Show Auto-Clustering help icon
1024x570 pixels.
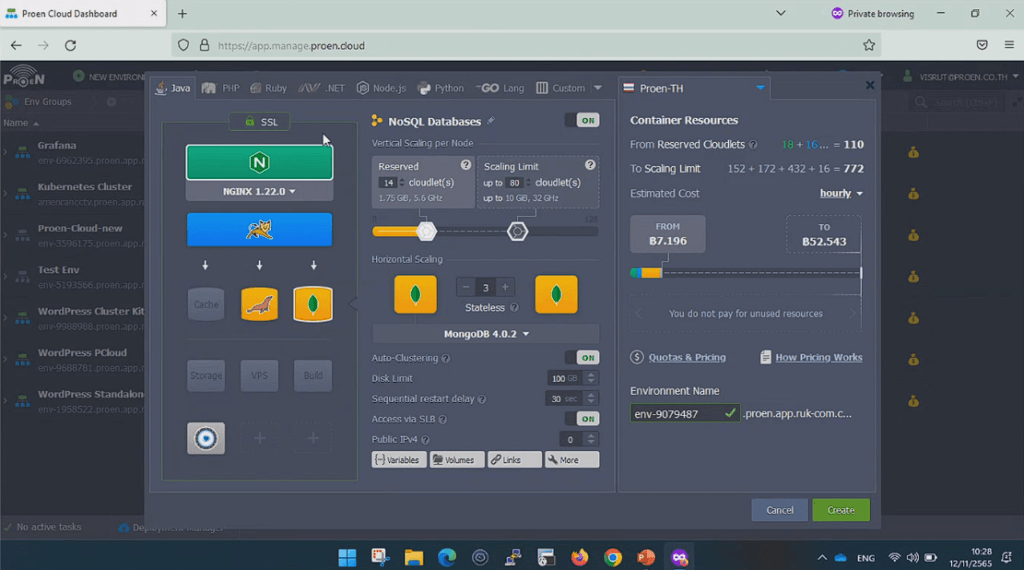(445, 358)
